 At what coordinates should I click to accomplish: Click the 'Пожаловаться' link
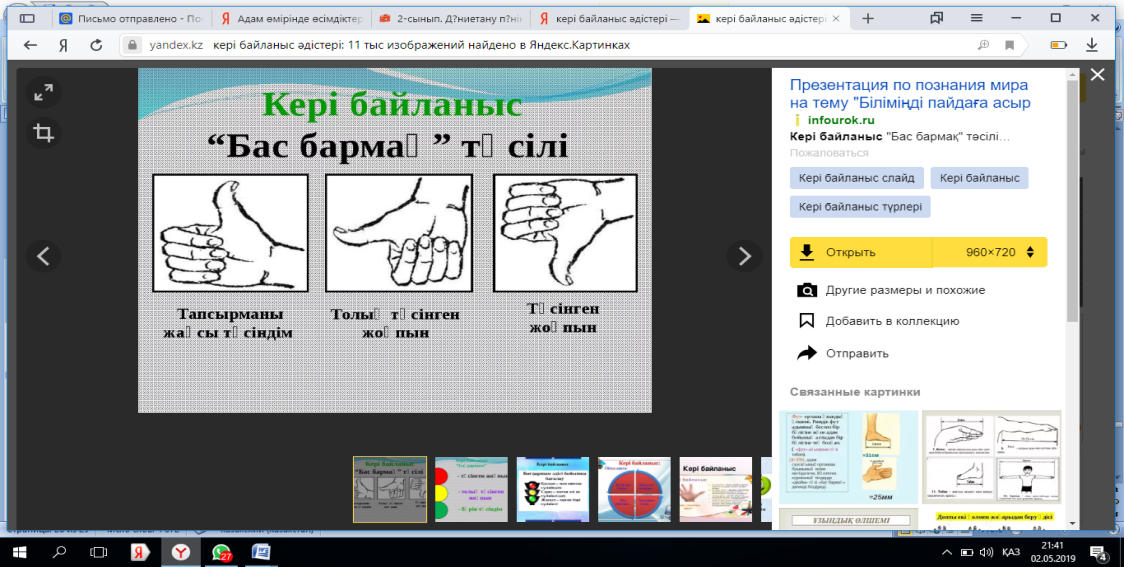coord(829,153)
